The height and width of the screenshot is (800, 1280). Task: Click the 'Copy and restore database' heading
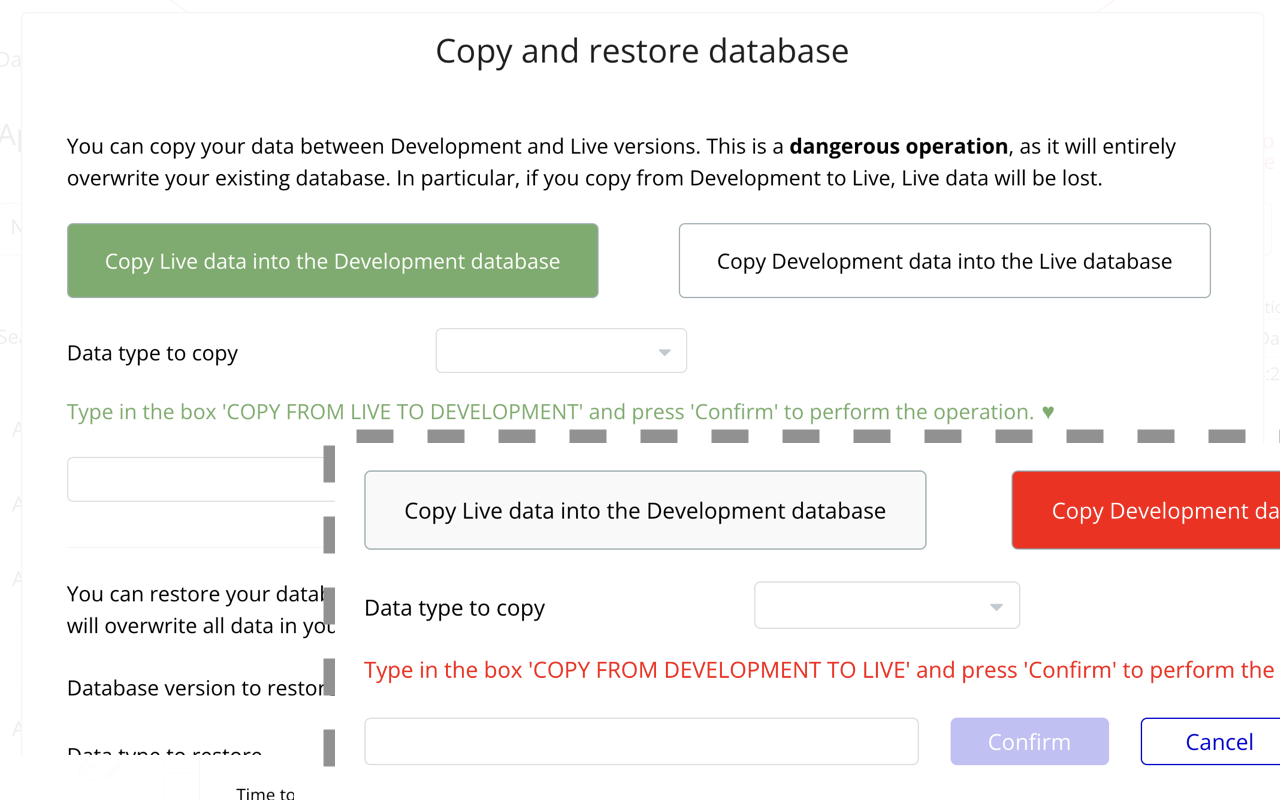[x=642, y=51]
